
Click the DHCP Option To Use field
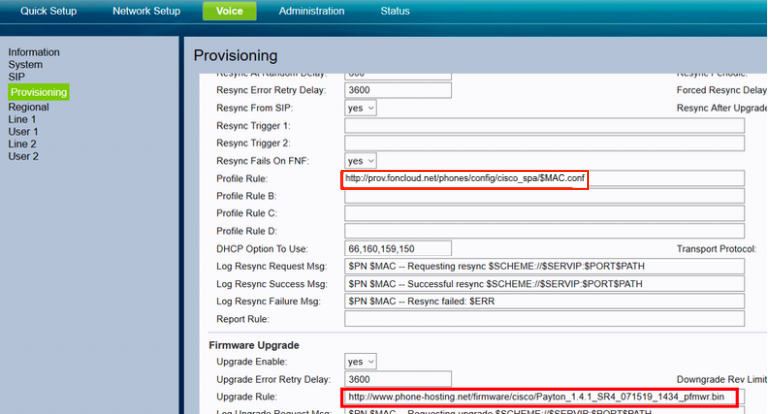(x=398, y=248)
